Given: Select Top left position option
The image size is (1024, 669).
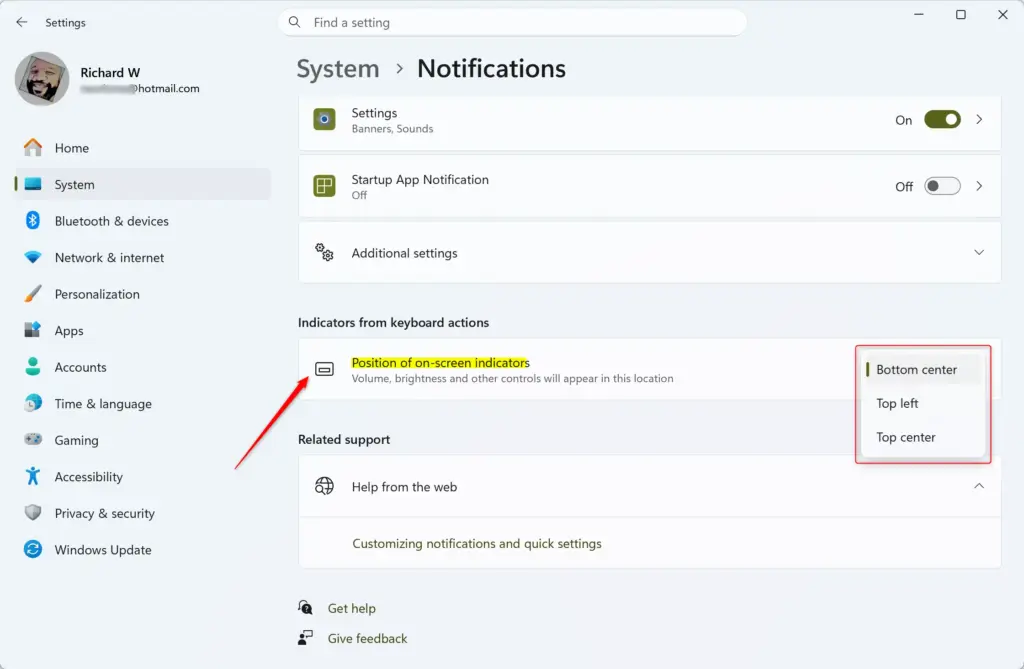Looking at the screenshot, I should coord(922,403).
